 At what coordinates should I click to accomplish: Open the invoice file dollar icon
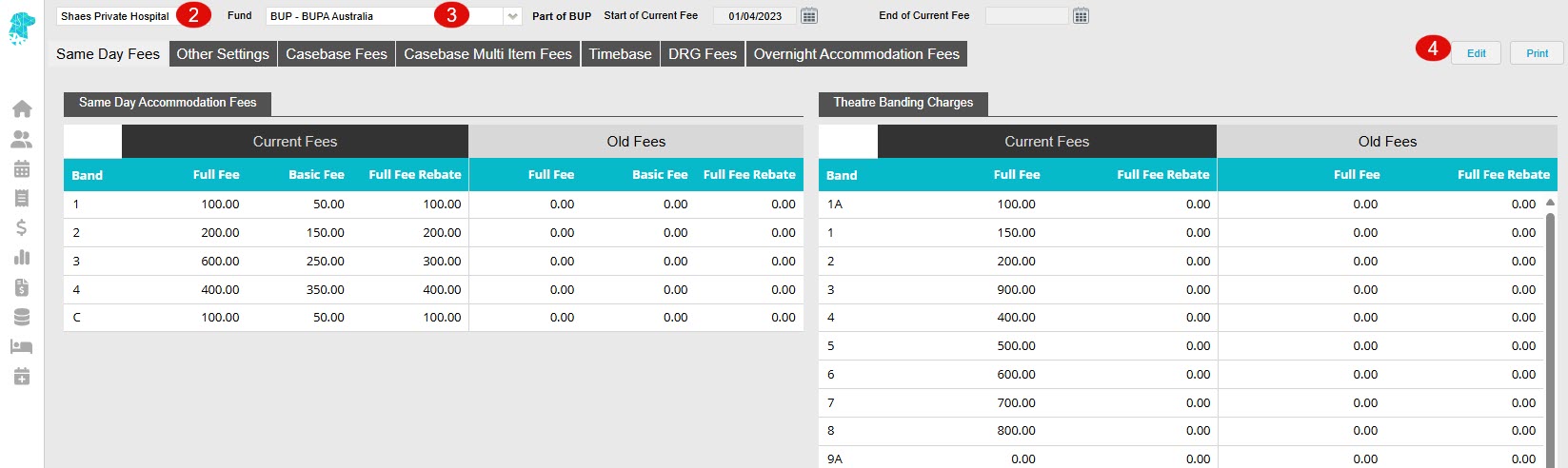point(21,287)
